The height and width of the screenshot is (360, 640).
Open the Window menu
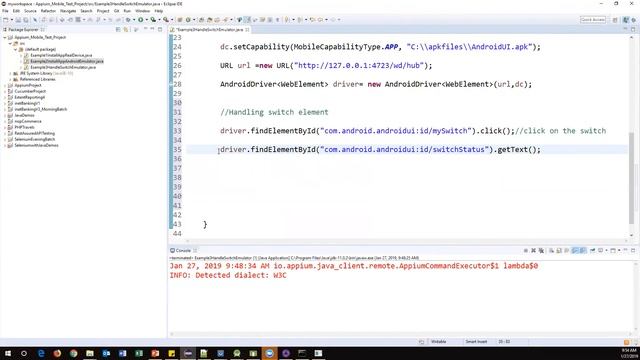tap(142, 11)
